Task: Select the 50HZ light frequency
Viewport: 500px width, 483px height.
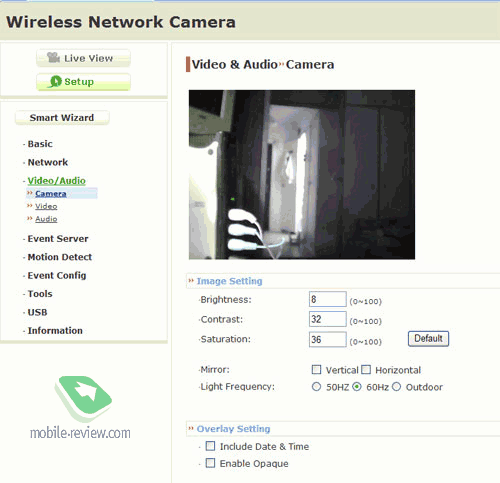Action: (316, 387)
